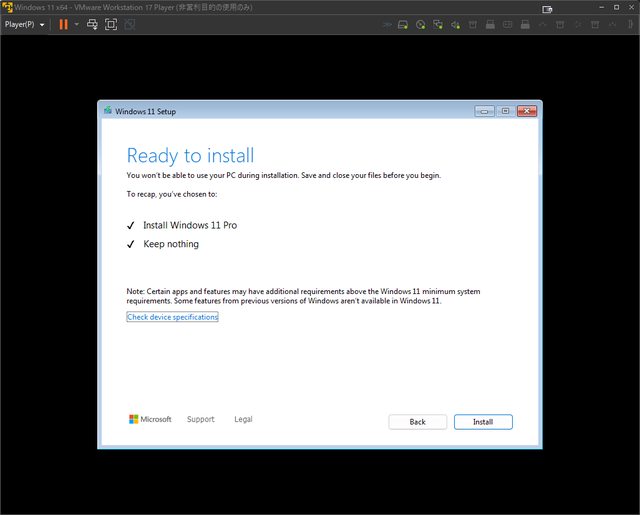This screenshot has width=640, height=515.
Task: Click the hard disk device icon
Action: tap(403, 24)
